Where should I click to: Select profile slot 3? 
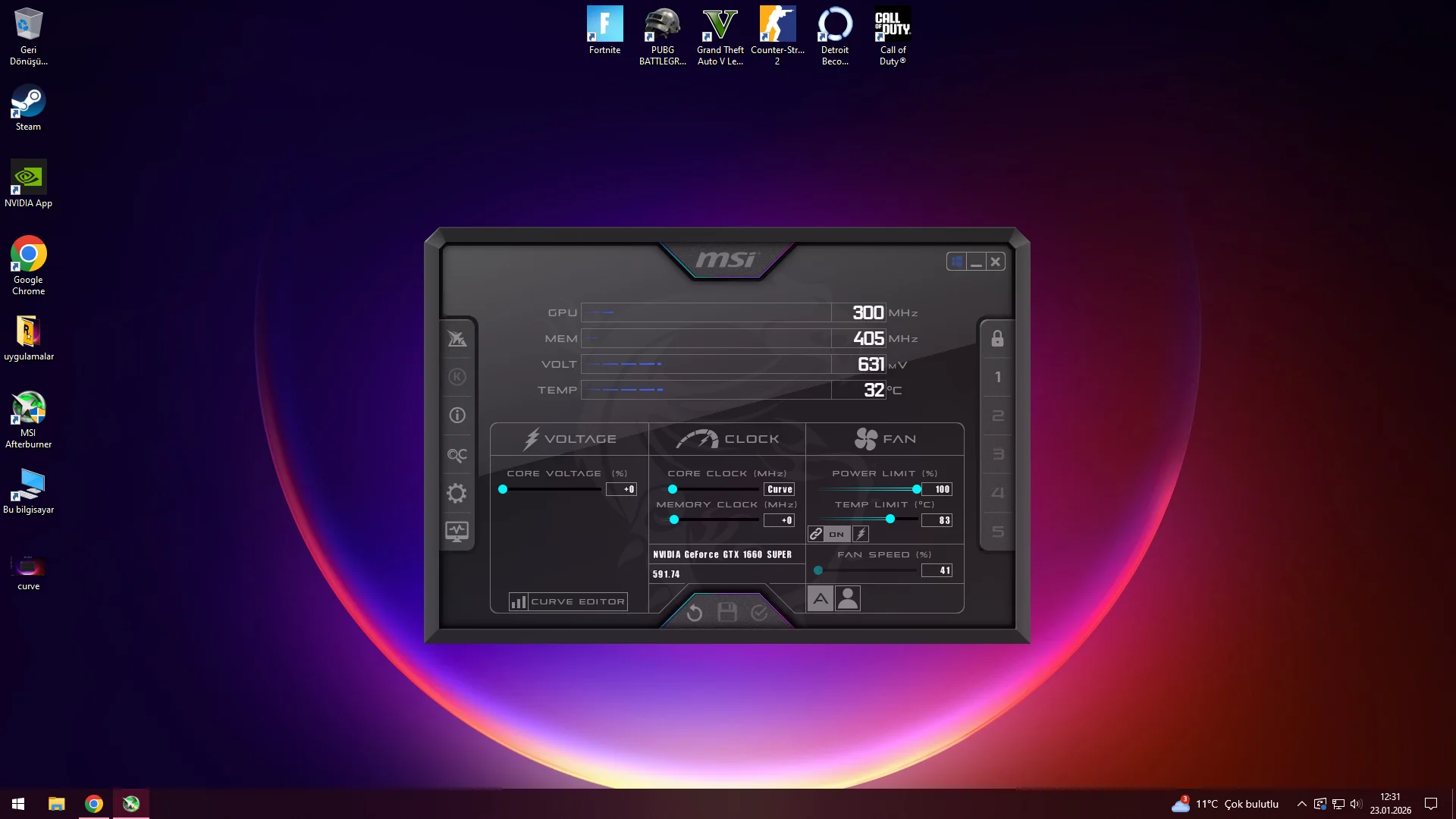pyautogui.click(x=997, y=454)
